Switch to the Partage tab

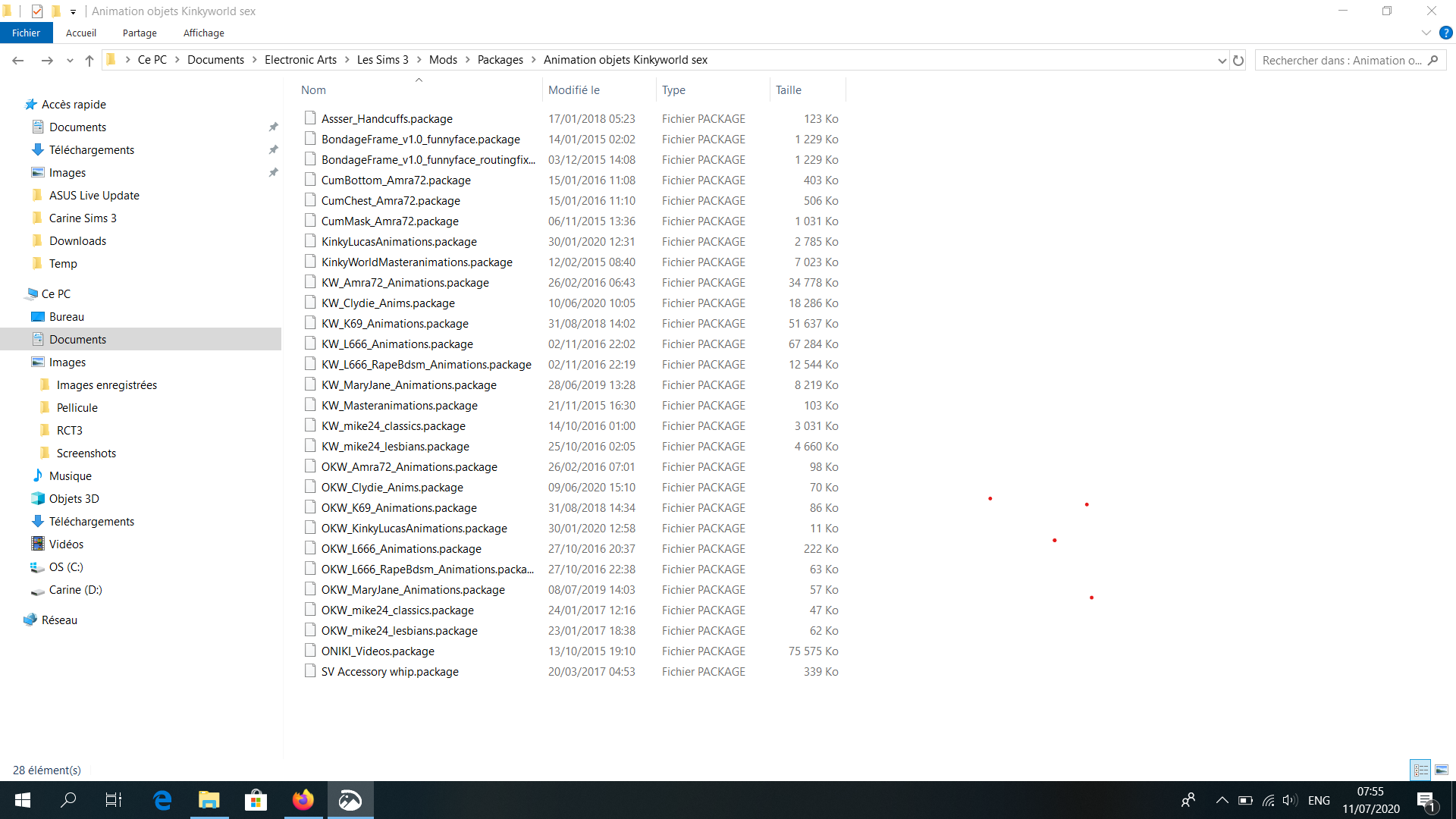click(x=140, y=33)
